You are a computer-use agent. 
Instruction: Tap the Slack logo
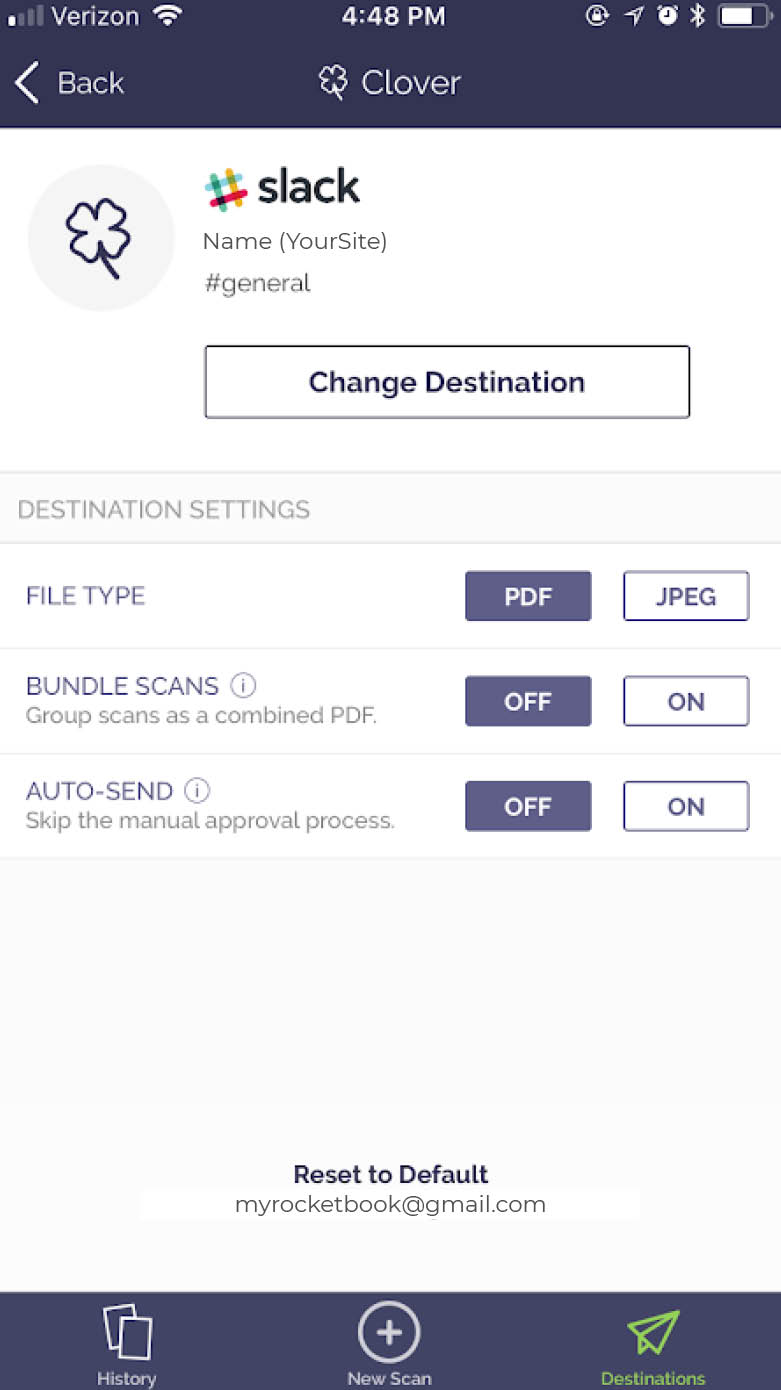tap(226, 189)
